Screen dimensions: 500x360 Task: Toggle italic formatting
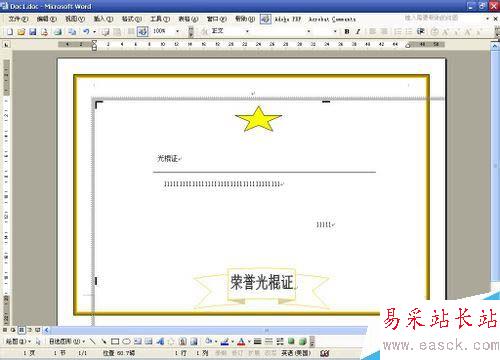click(x=358, y=31)
